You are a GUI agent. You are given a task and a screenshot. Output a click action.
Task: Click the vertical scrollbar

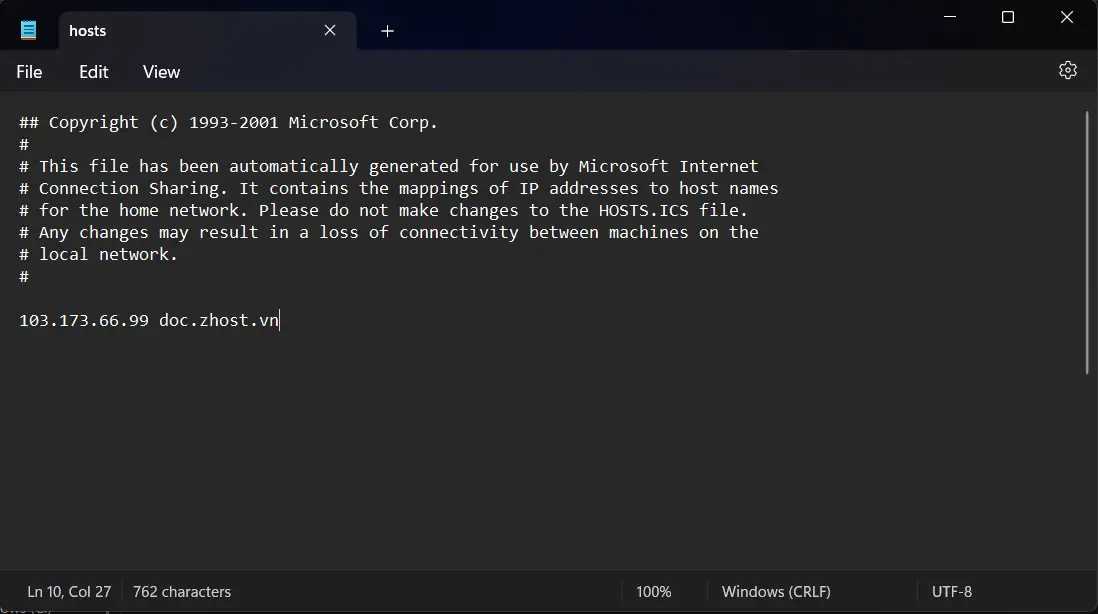coord(1087,242)
